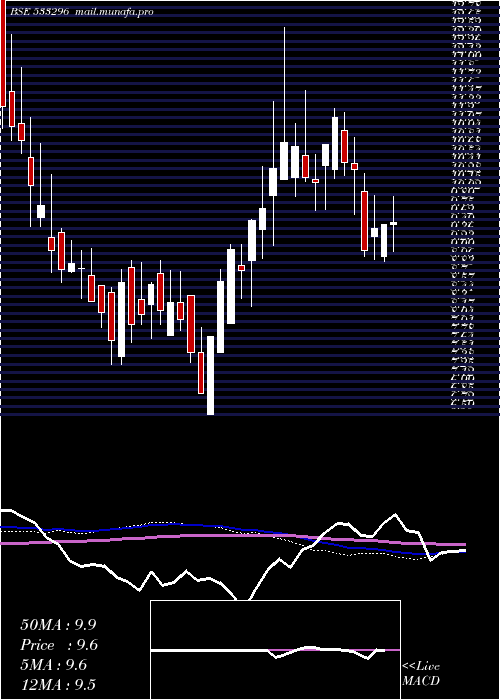Click the 50MA : 9.9 value
The width and height of the screenshot is (500, 700).
click(58, 625)
